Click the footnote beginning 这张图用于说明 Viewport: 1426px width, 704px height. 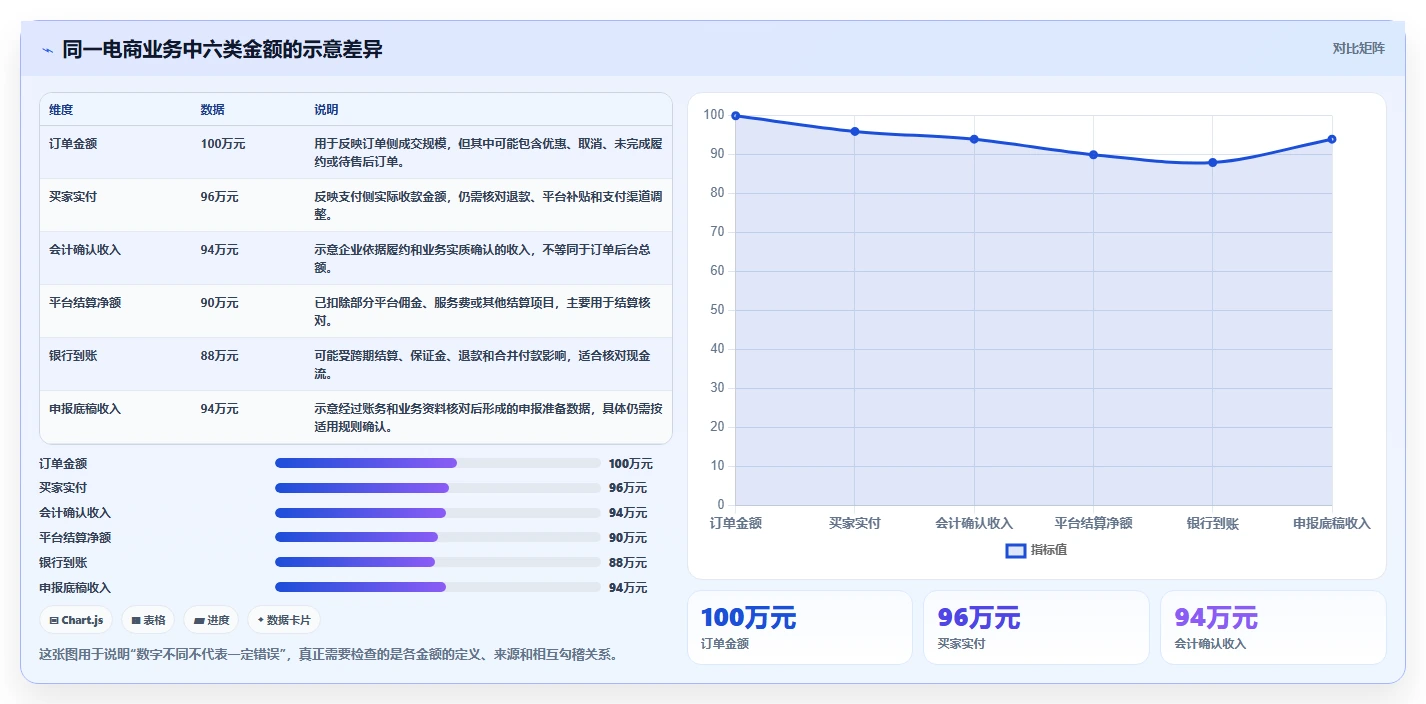[x=328, y=655]
